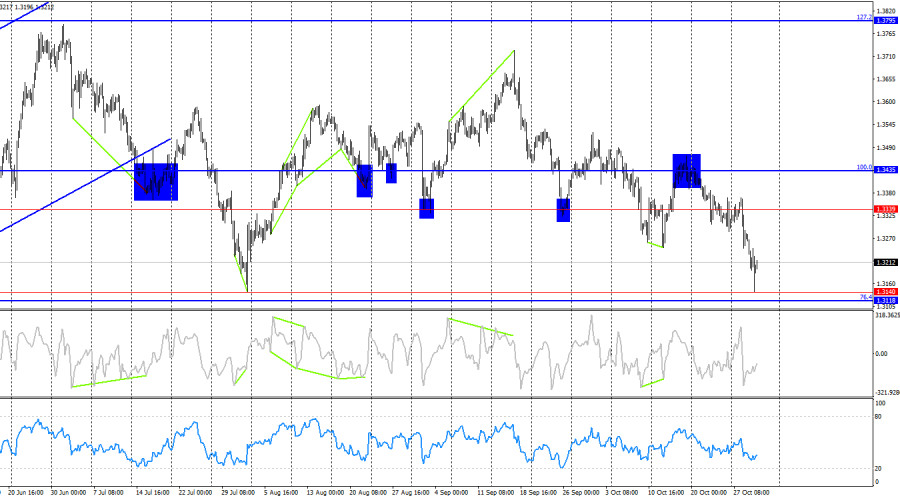Select the wide blue rectangle near 14 Jul
This screenshot has width=900, height=500.
pos(155,181)
